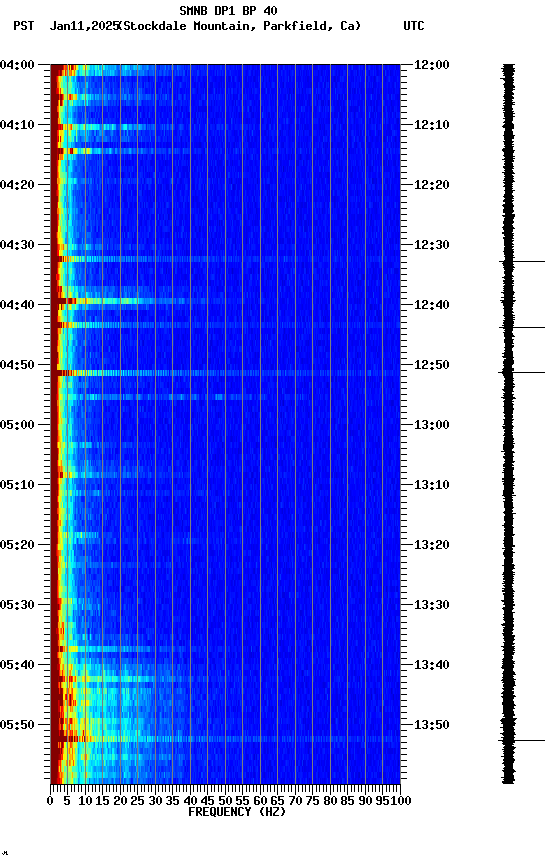Click the seismogram trace spike near 12:44

click(522, 327)
